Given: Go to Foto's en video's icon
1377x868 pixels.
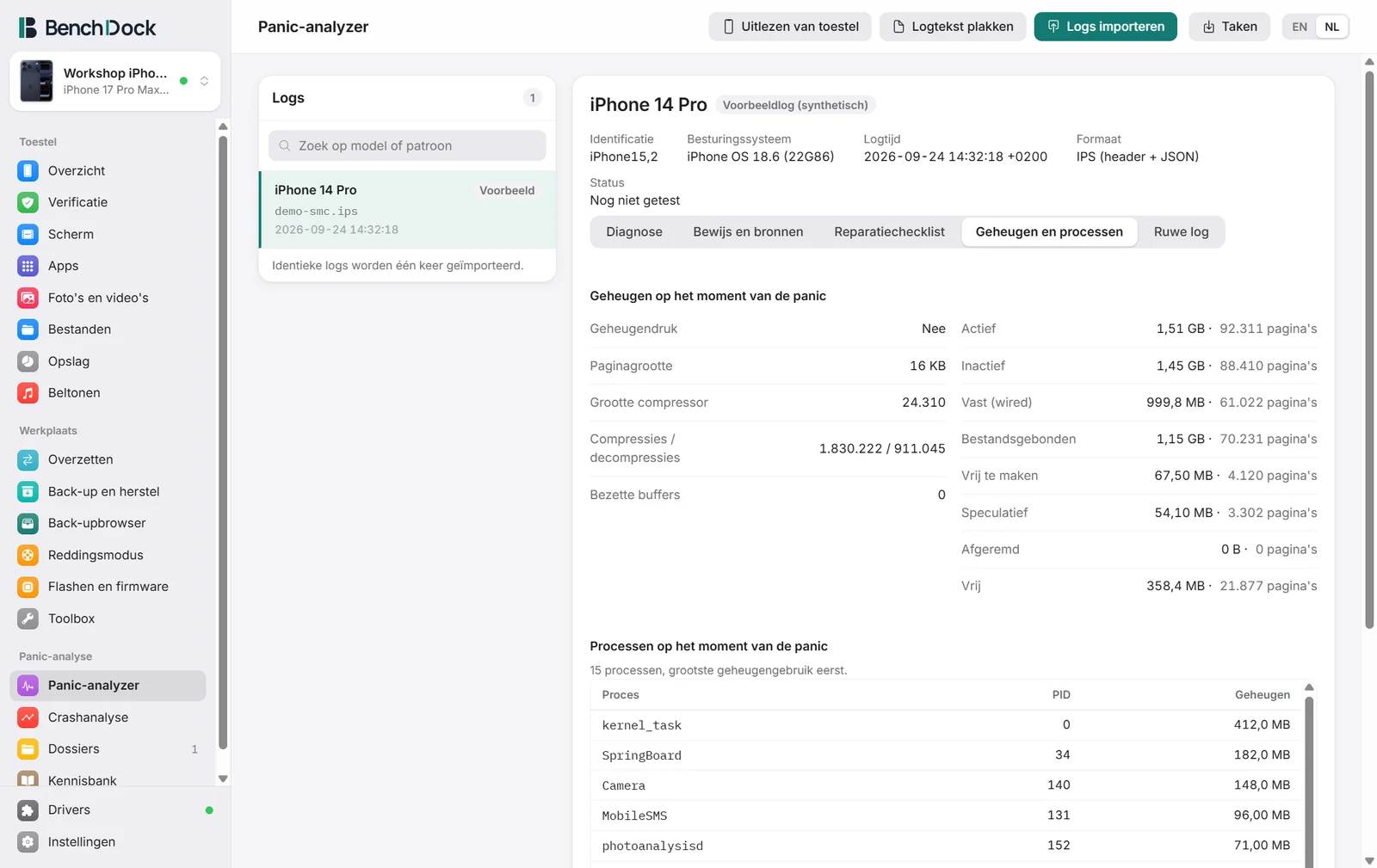Looking at the screenshot, I should pyautogui.click(x=28, y=298).
